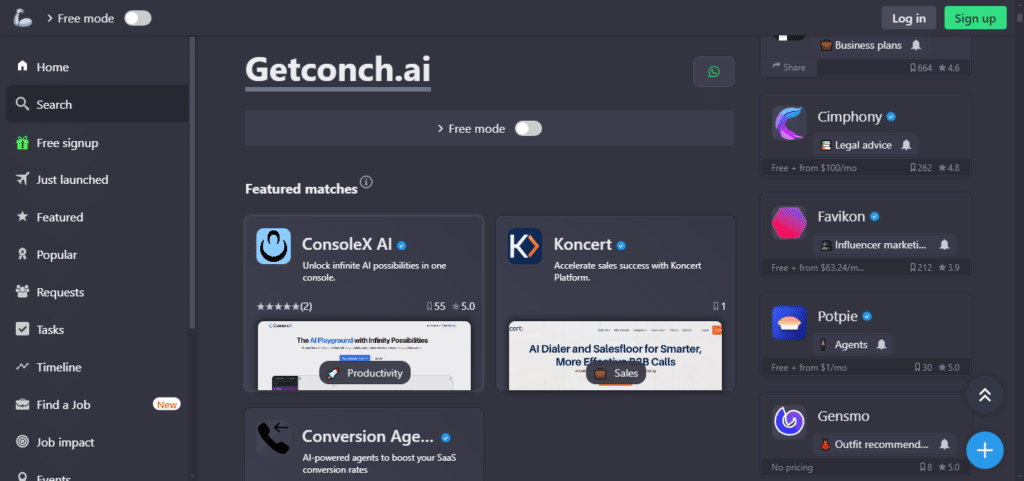Click the WhatsApp share button
The image size is (1024, 481).
(714, 72)
